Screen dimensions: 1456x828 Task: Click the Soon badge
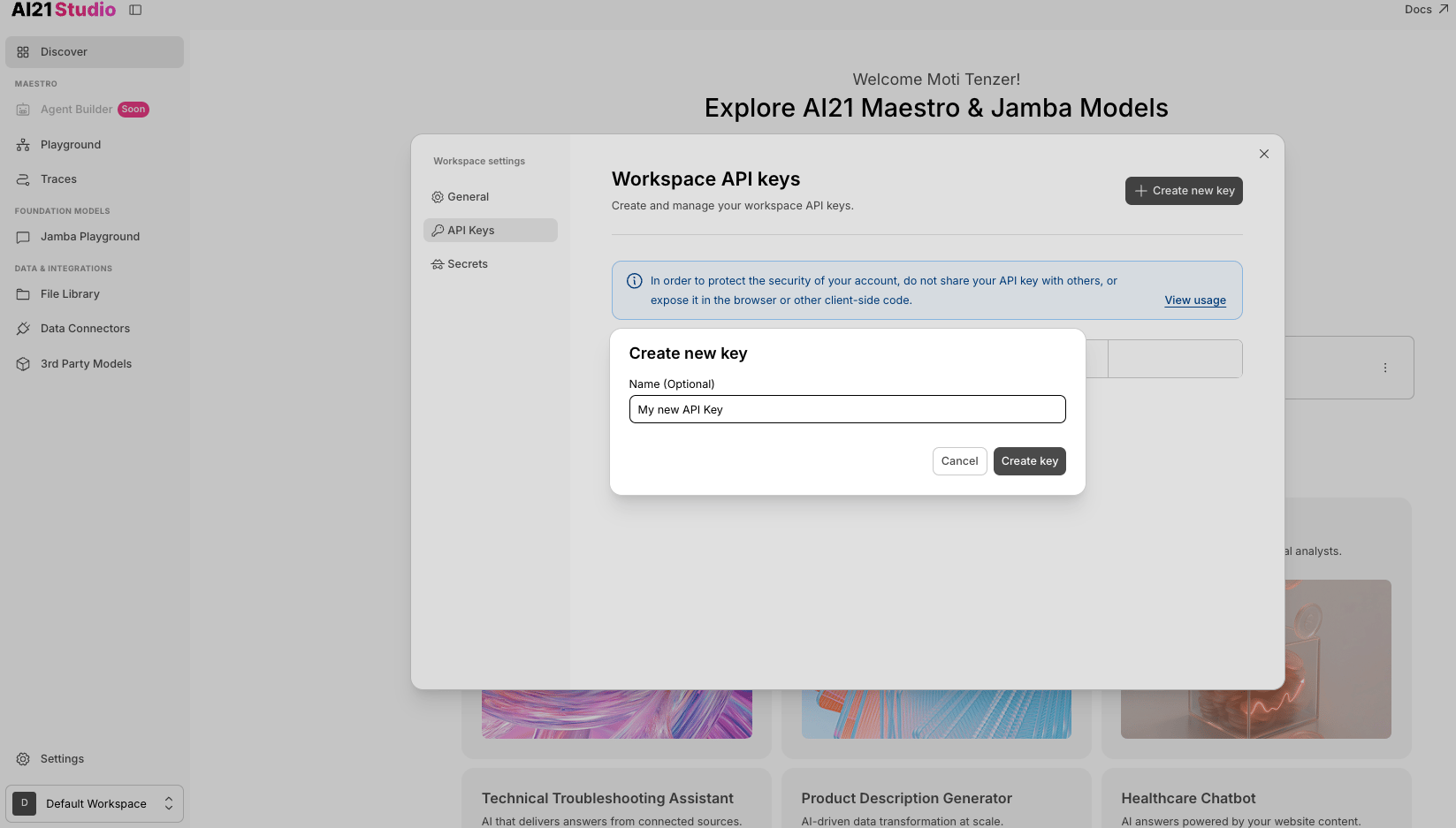tap(133, 110)
